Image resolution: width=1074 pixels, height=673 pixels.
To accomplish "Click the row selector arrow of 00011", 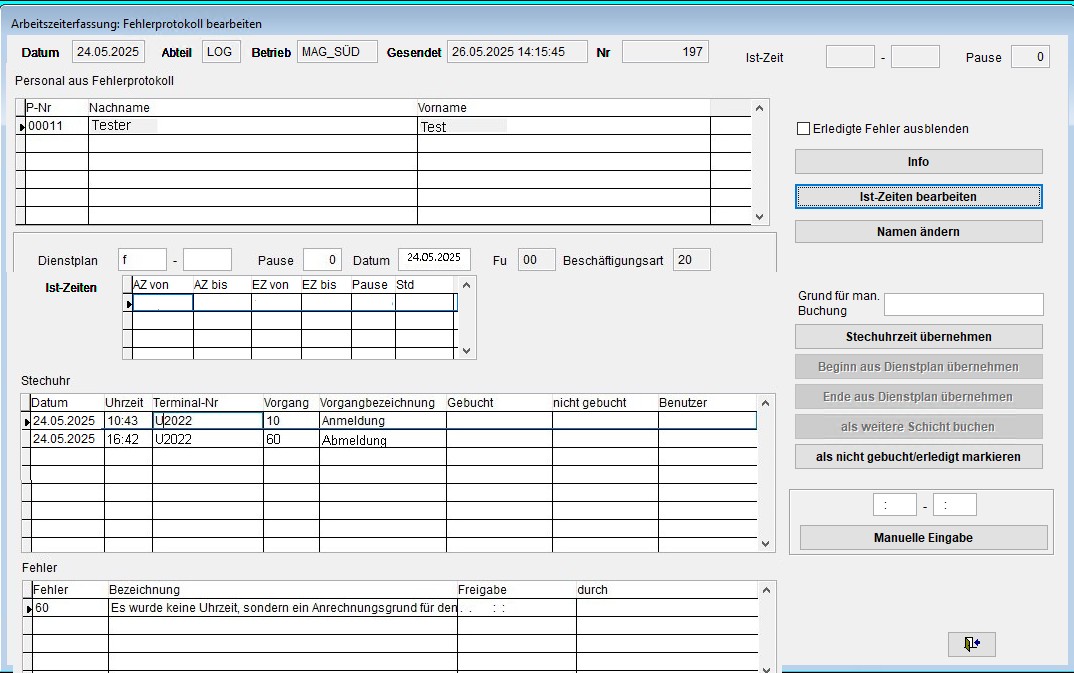I will point(21,127).
